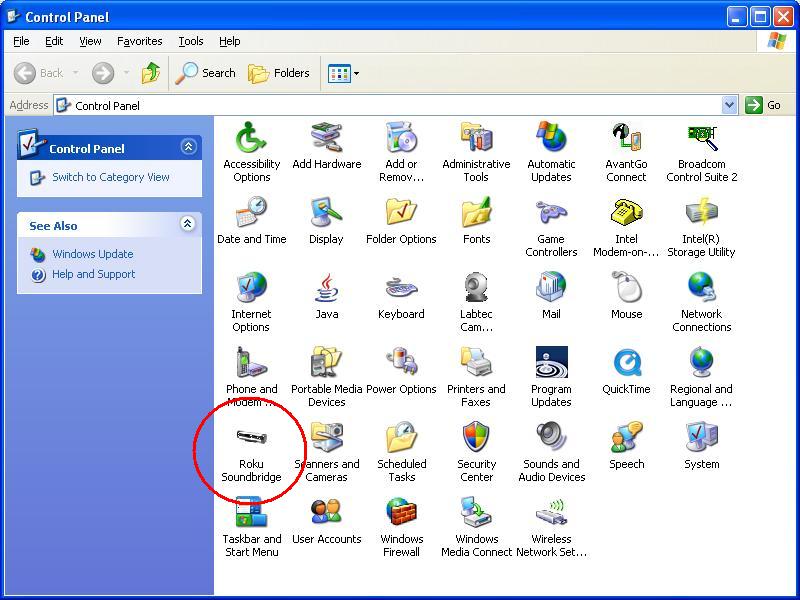Open Accessibility Options applet
Viewport: 800px width, 600px height.
(x=251, y=138)
